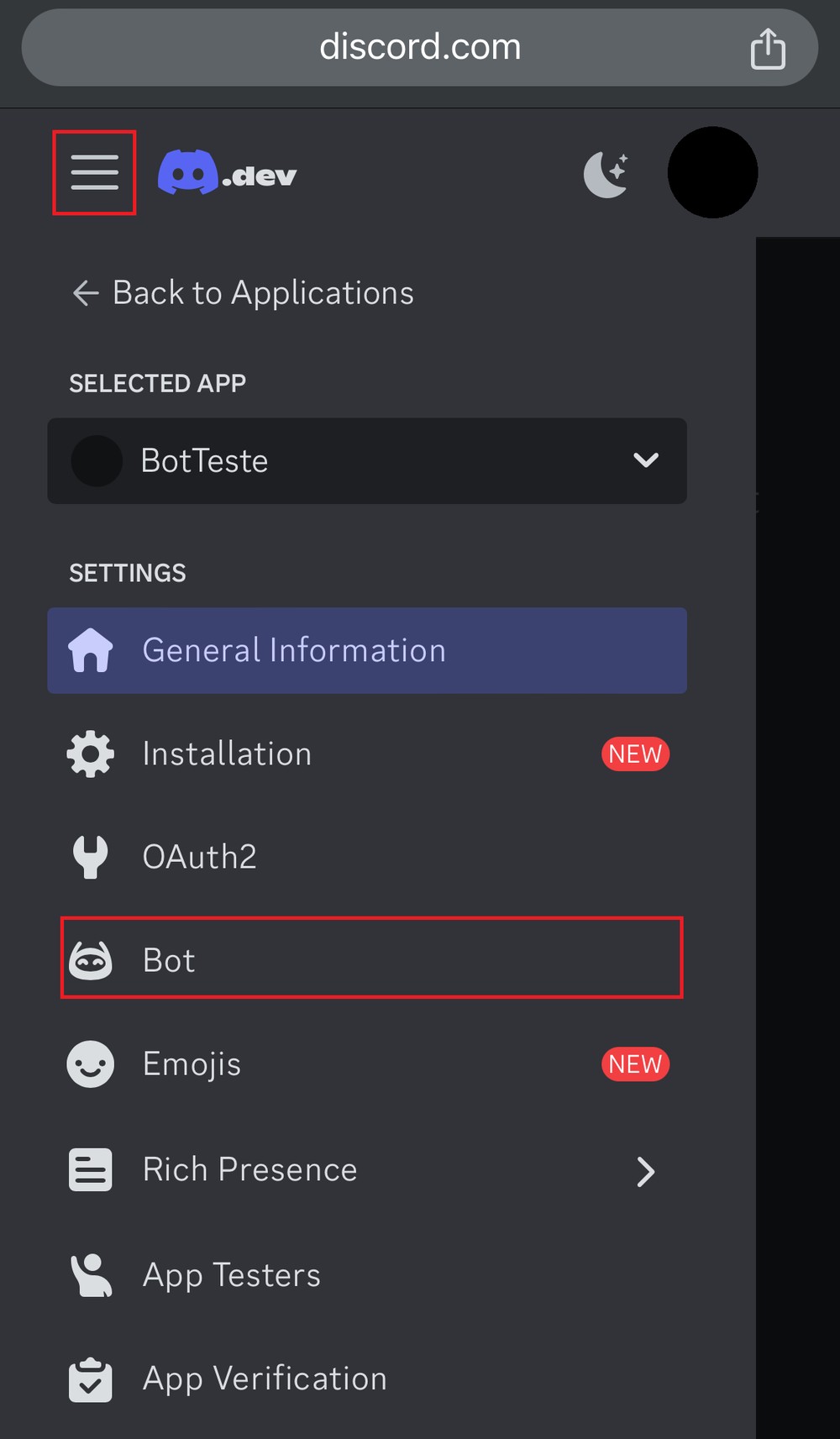The height and width of the screenshot is (1439, 840).
Task: Select the smiley icon beside Emojis
Action: [90, 1063]
